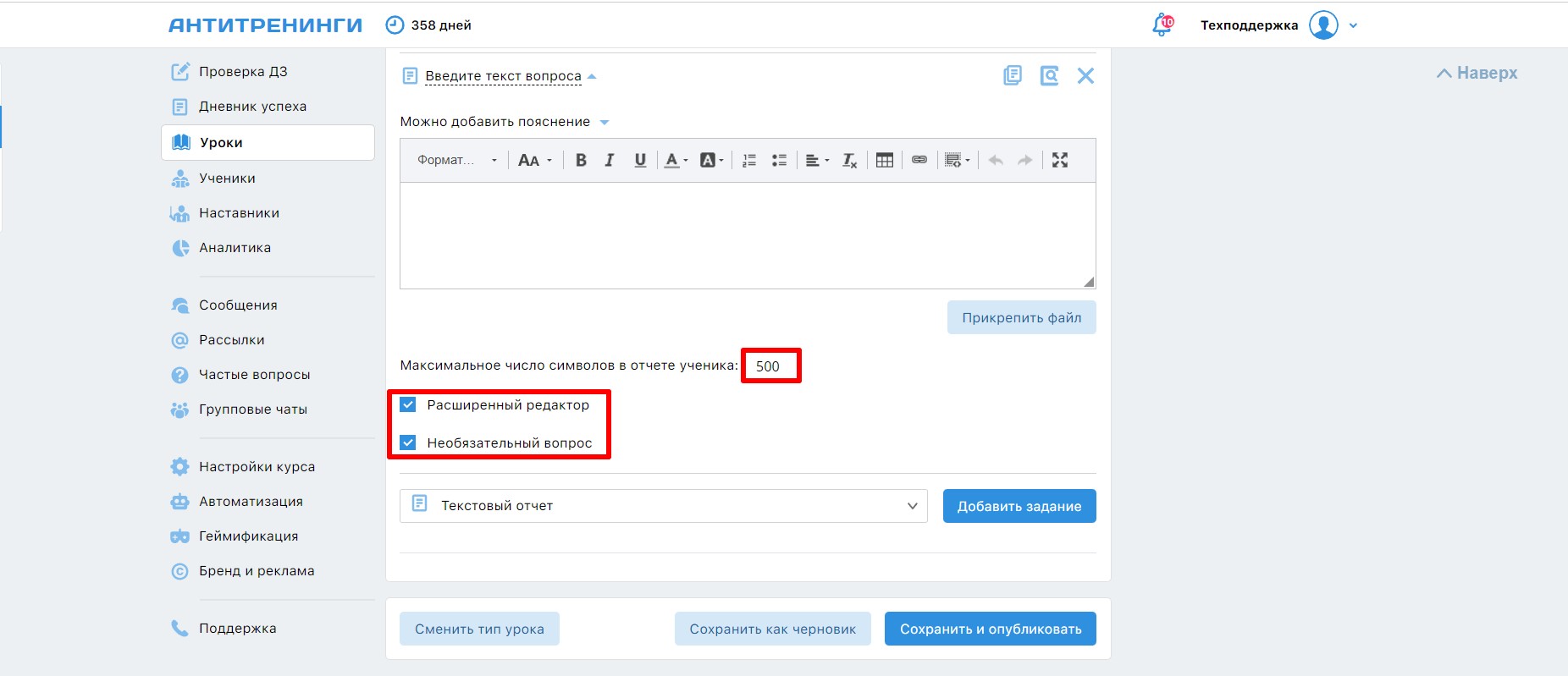Go to Аналитика in the sidebar

point(235,248)
